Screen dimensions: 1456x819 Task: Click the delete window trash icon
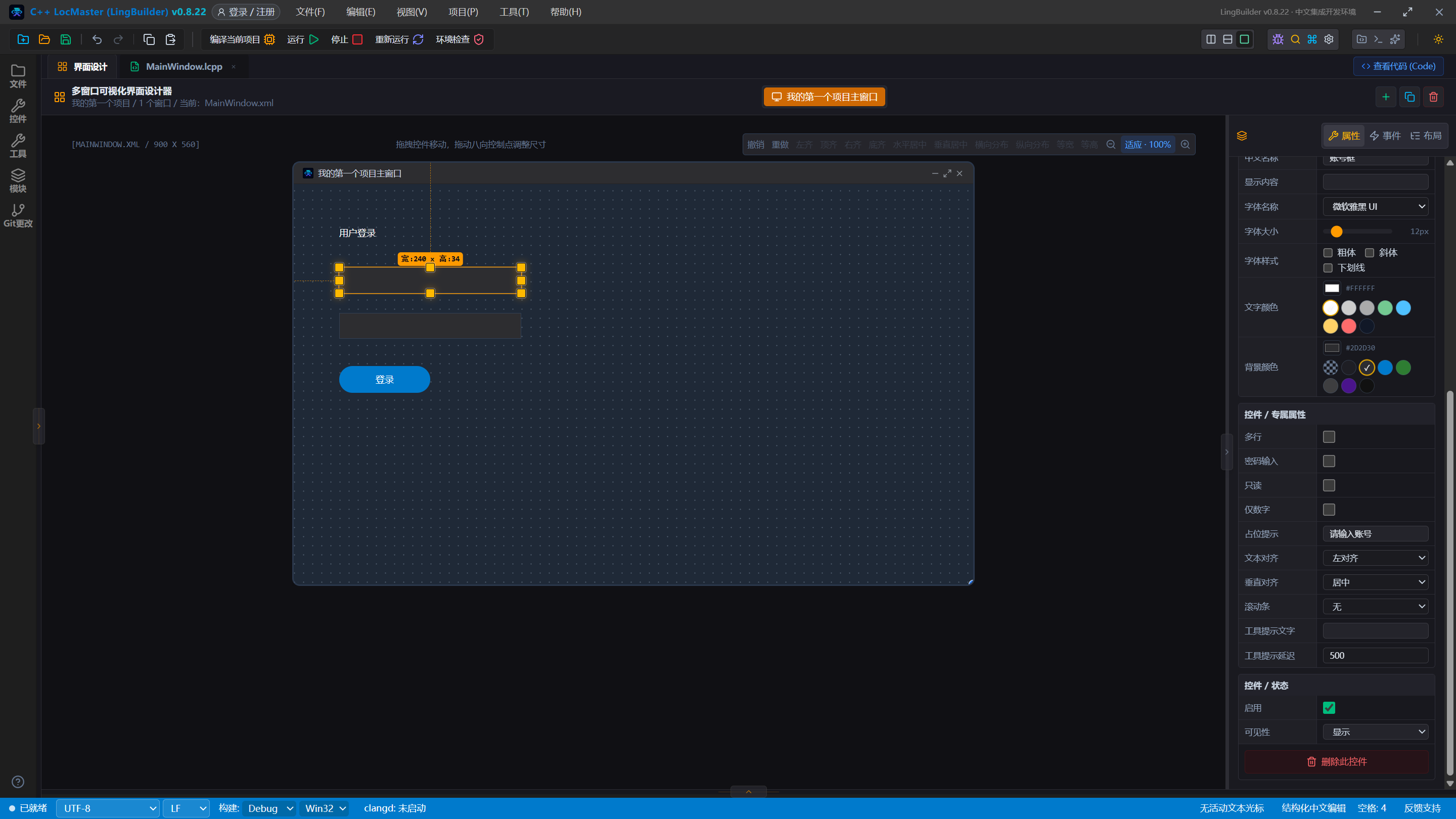click(1433, 97)
